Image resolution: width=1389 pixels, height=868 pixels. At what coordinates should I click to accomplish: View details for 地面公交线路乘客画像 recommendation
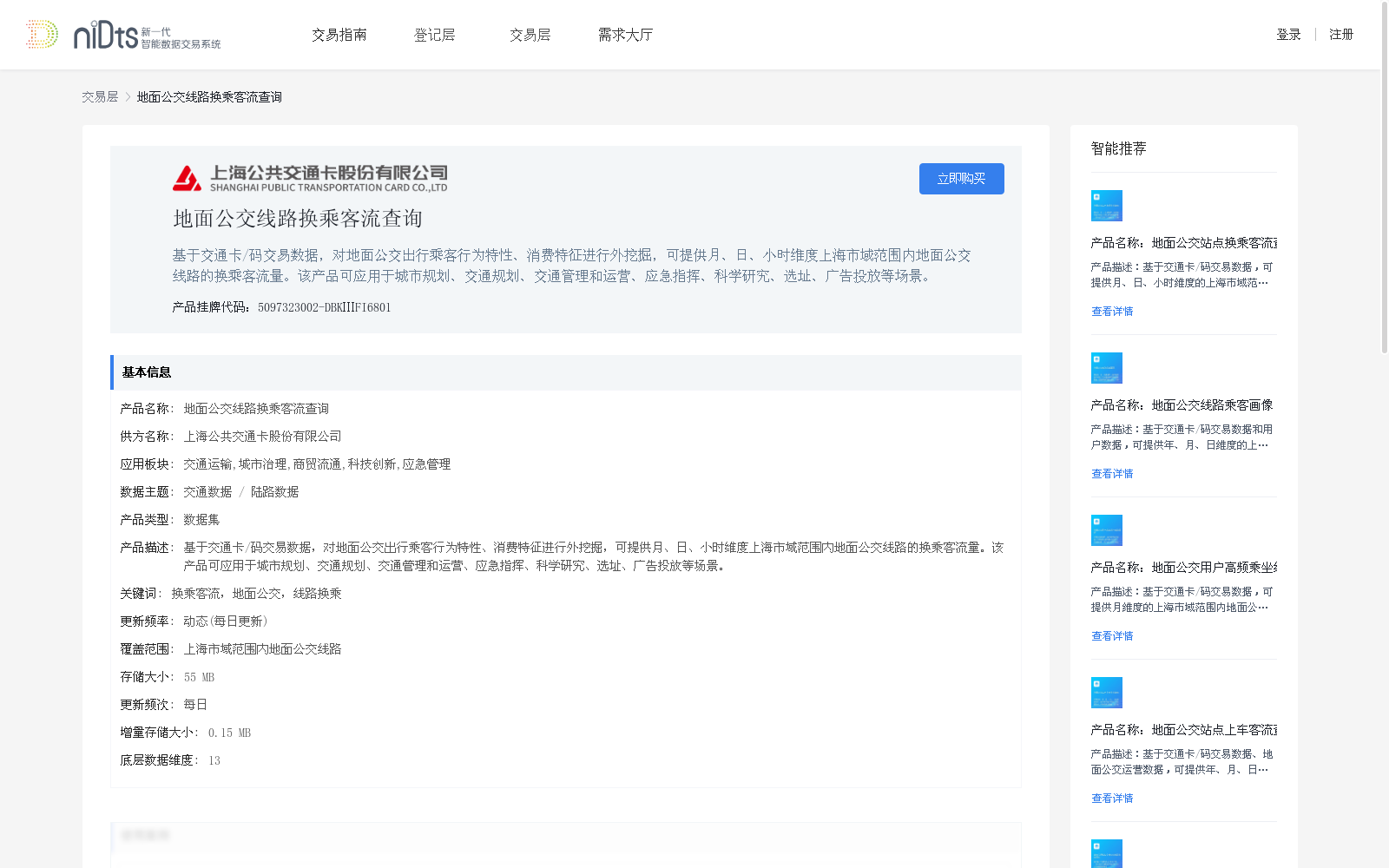(1112, 474)
